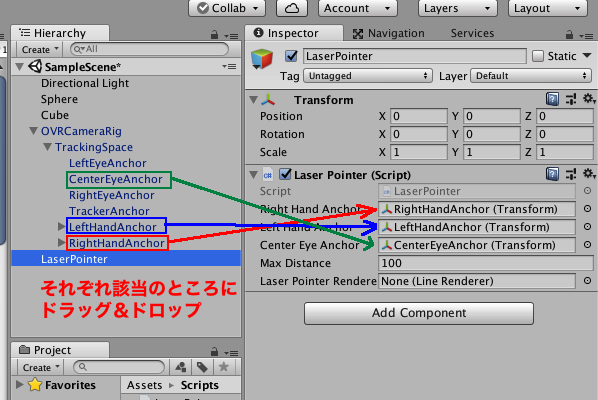This screenshot has width=598, height=400.
Task: Open the Transform help reference icon
Action: tap(552, 100)
